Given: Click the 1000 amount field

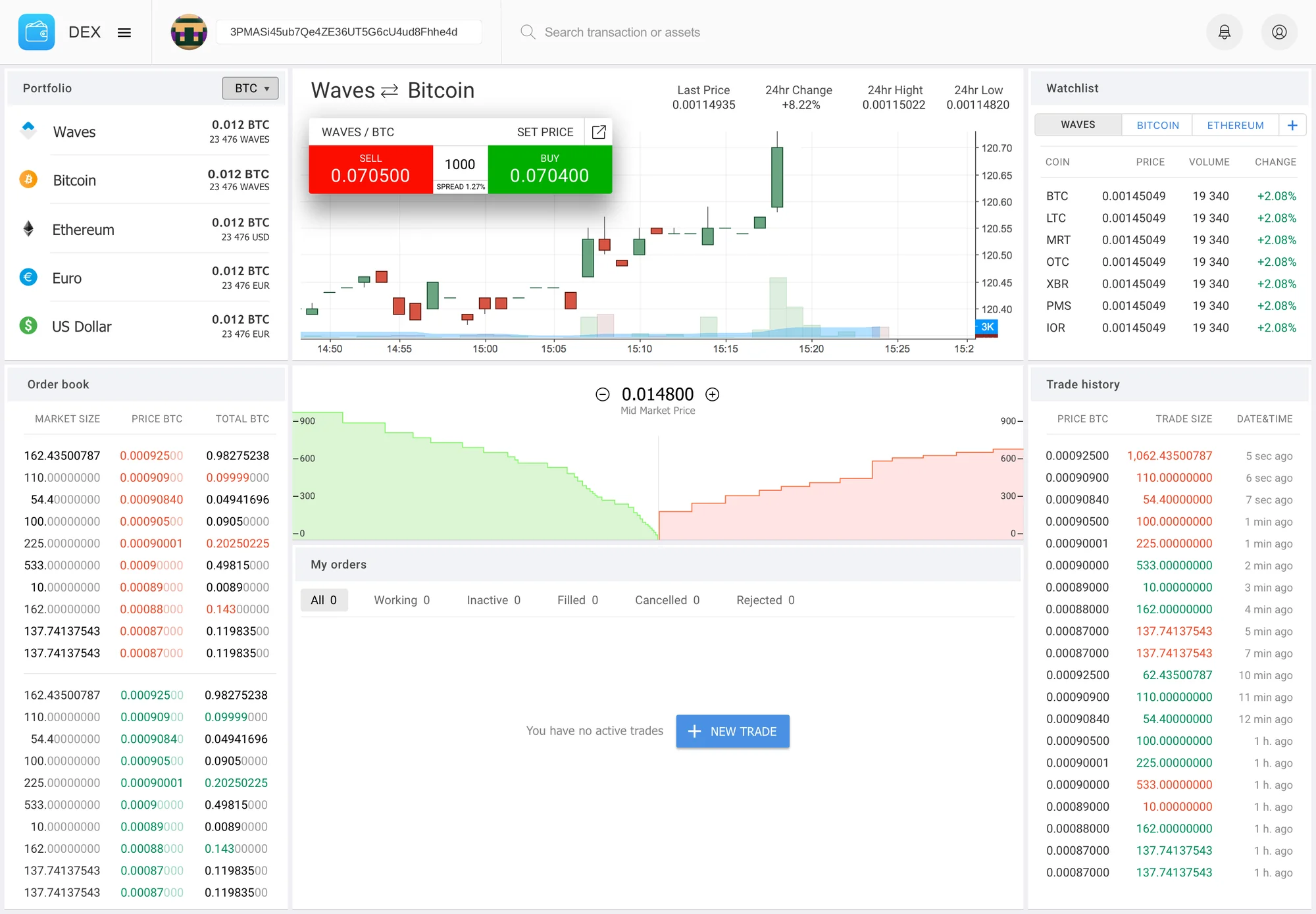Looking at the screenshot, I should (x=460, y=164).
